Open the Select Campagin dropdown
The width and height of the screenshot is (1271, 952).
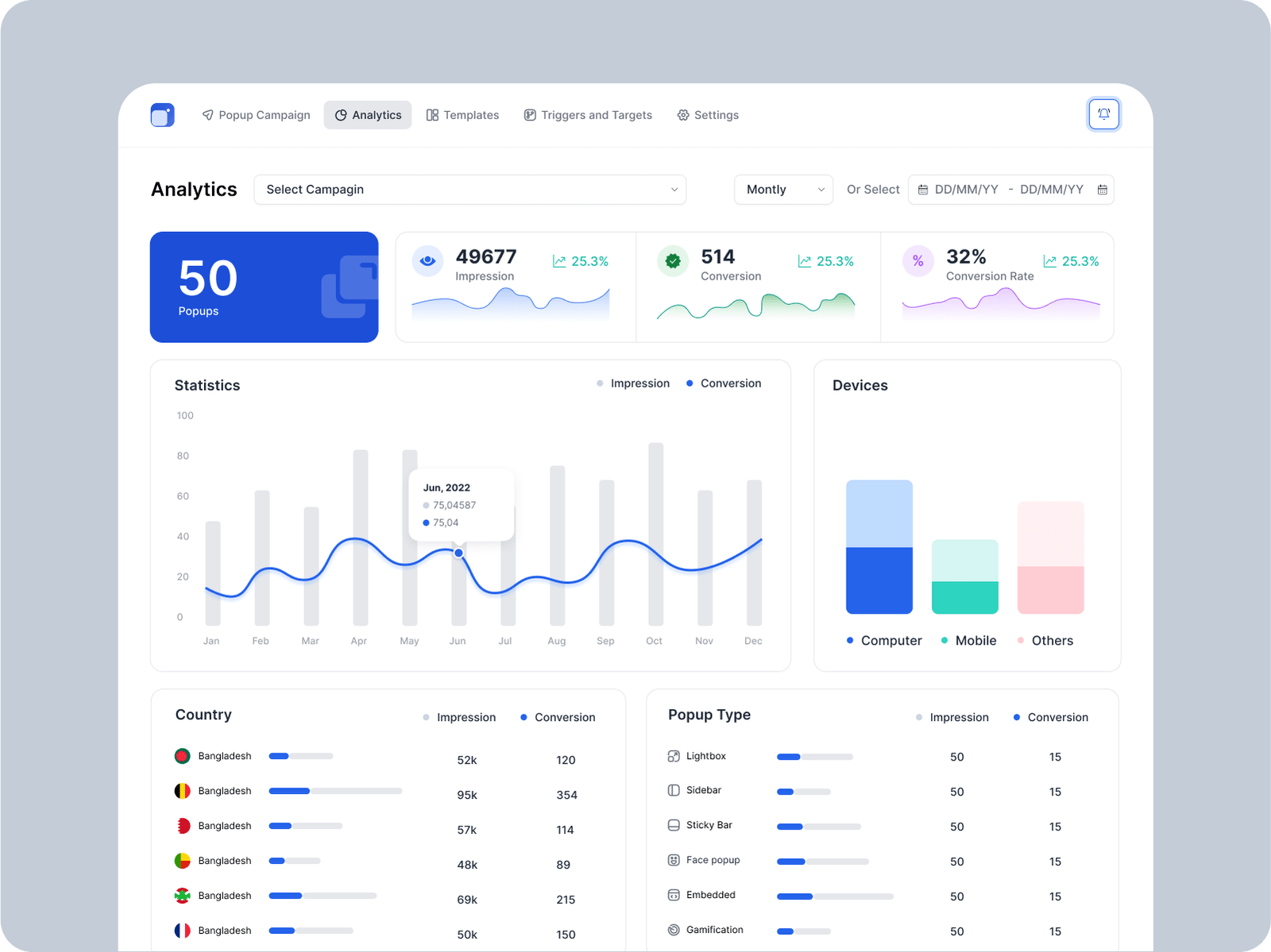(x=469, y=190)
